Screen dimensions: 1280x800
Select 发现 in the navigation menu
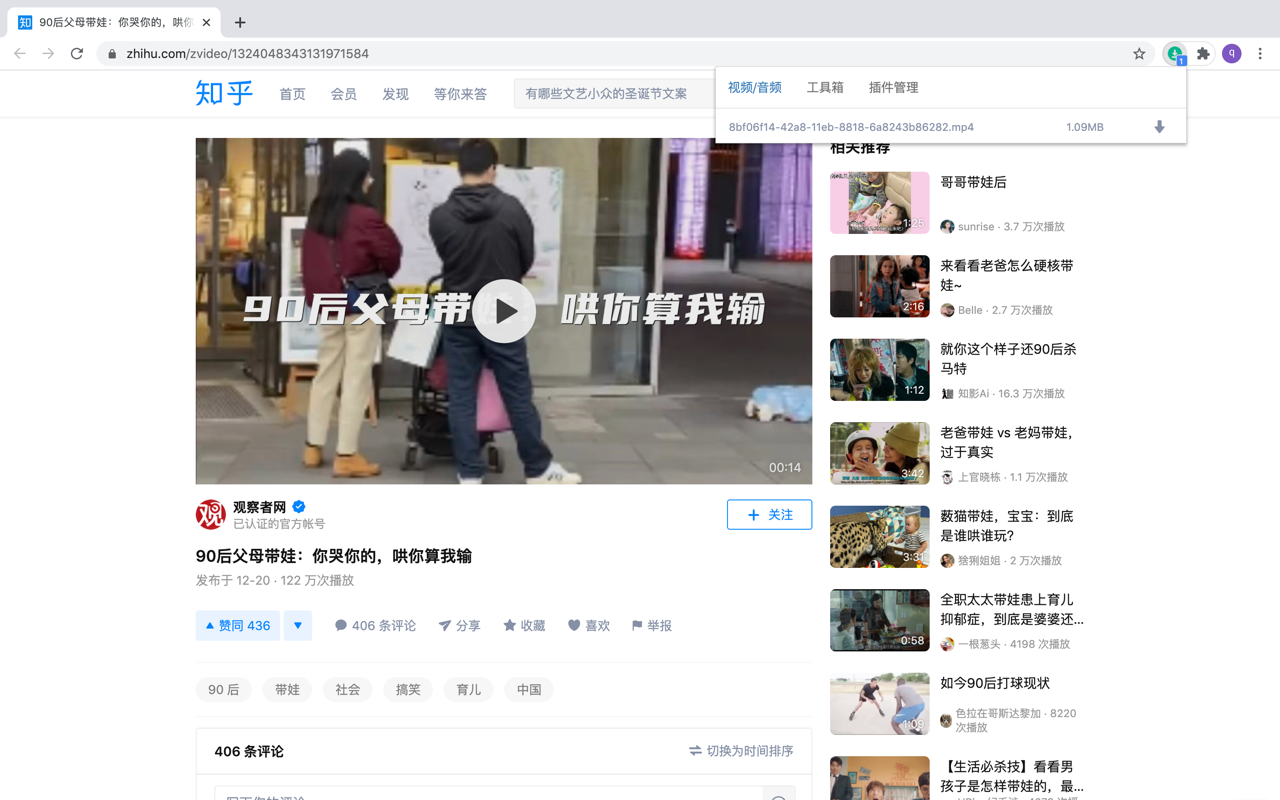(395, 93)
